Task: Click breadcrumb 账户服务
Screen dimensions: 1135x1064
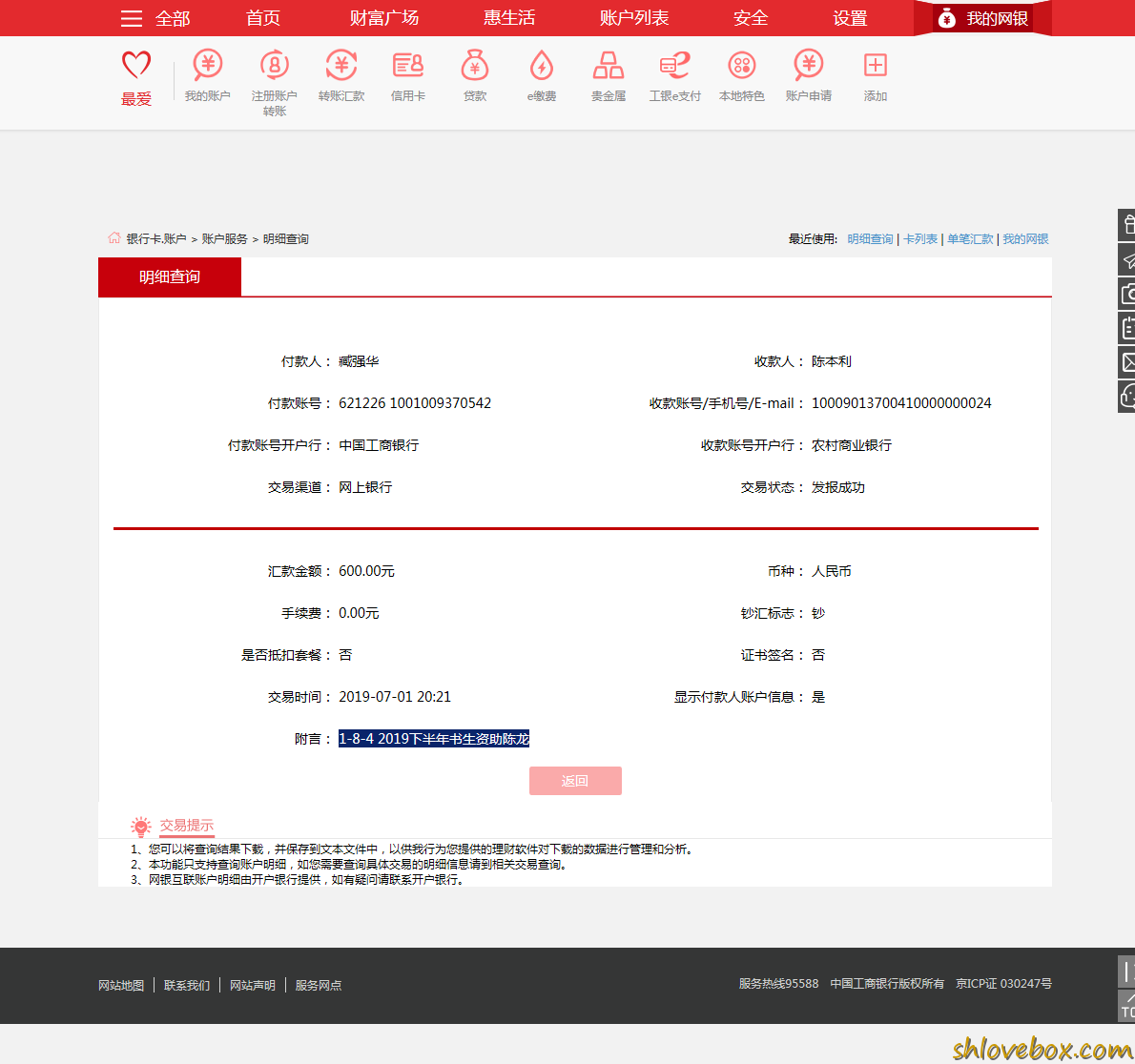Action: (x=224, y=239)
